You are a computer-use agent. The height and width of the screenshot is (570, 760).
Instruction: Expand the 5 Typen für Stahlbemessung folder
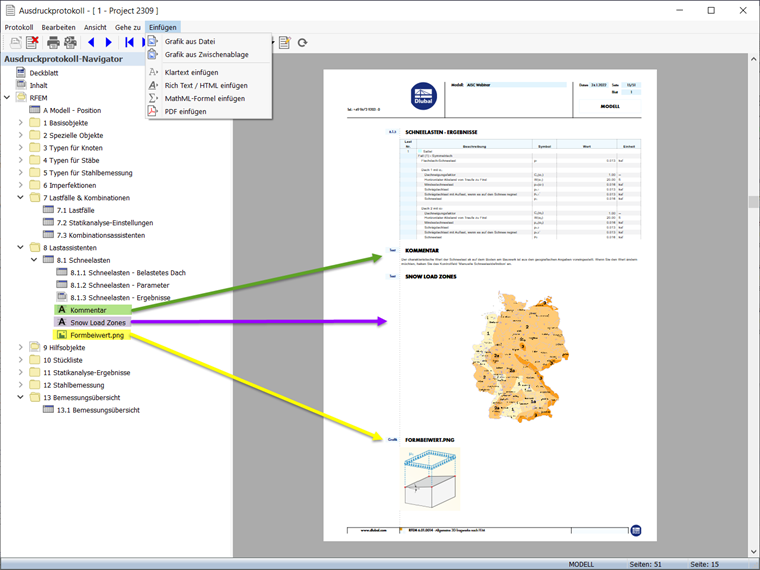click(x=20, y=173)
